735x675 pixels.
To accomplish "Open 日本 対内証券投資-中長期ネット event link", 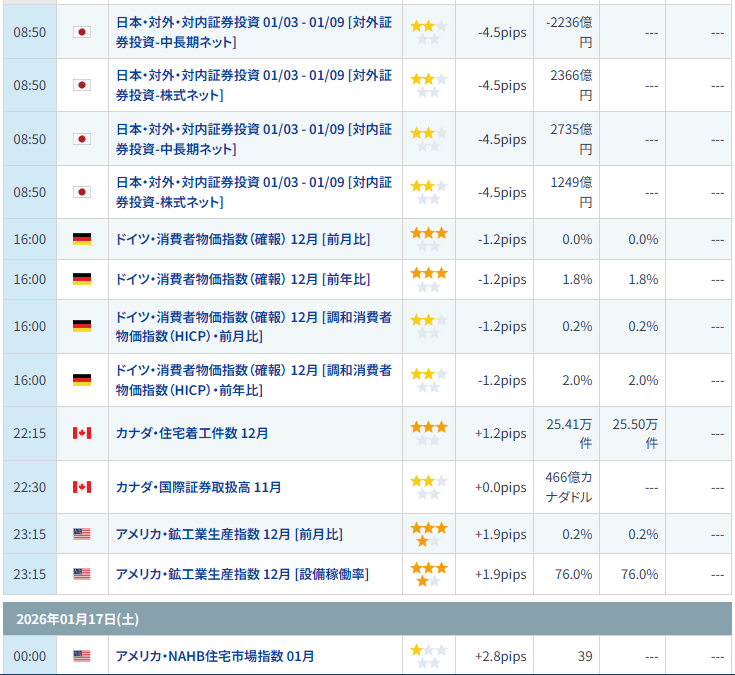I will pyautogui.click(x=253, y=139).
